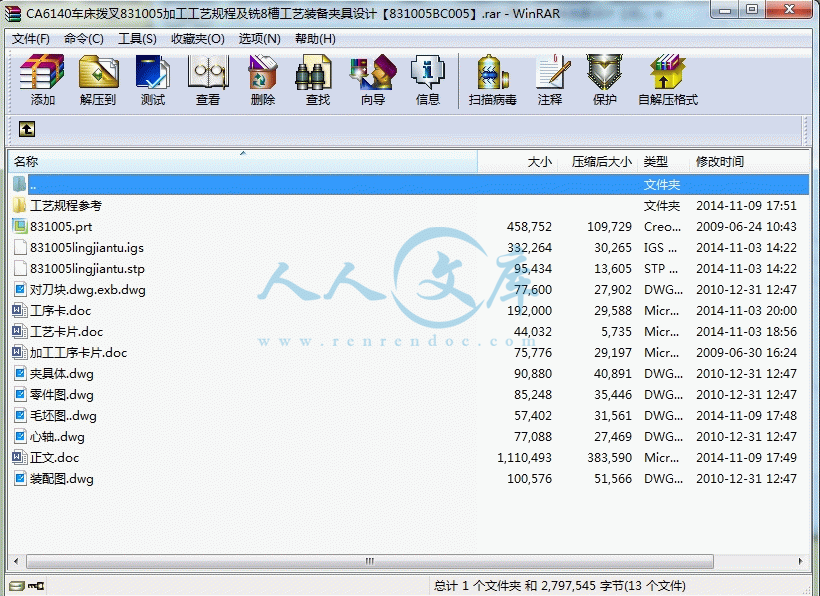820x596 pixels.
Task: Click the disk icon in status bar
Action: tap(16, 586)
